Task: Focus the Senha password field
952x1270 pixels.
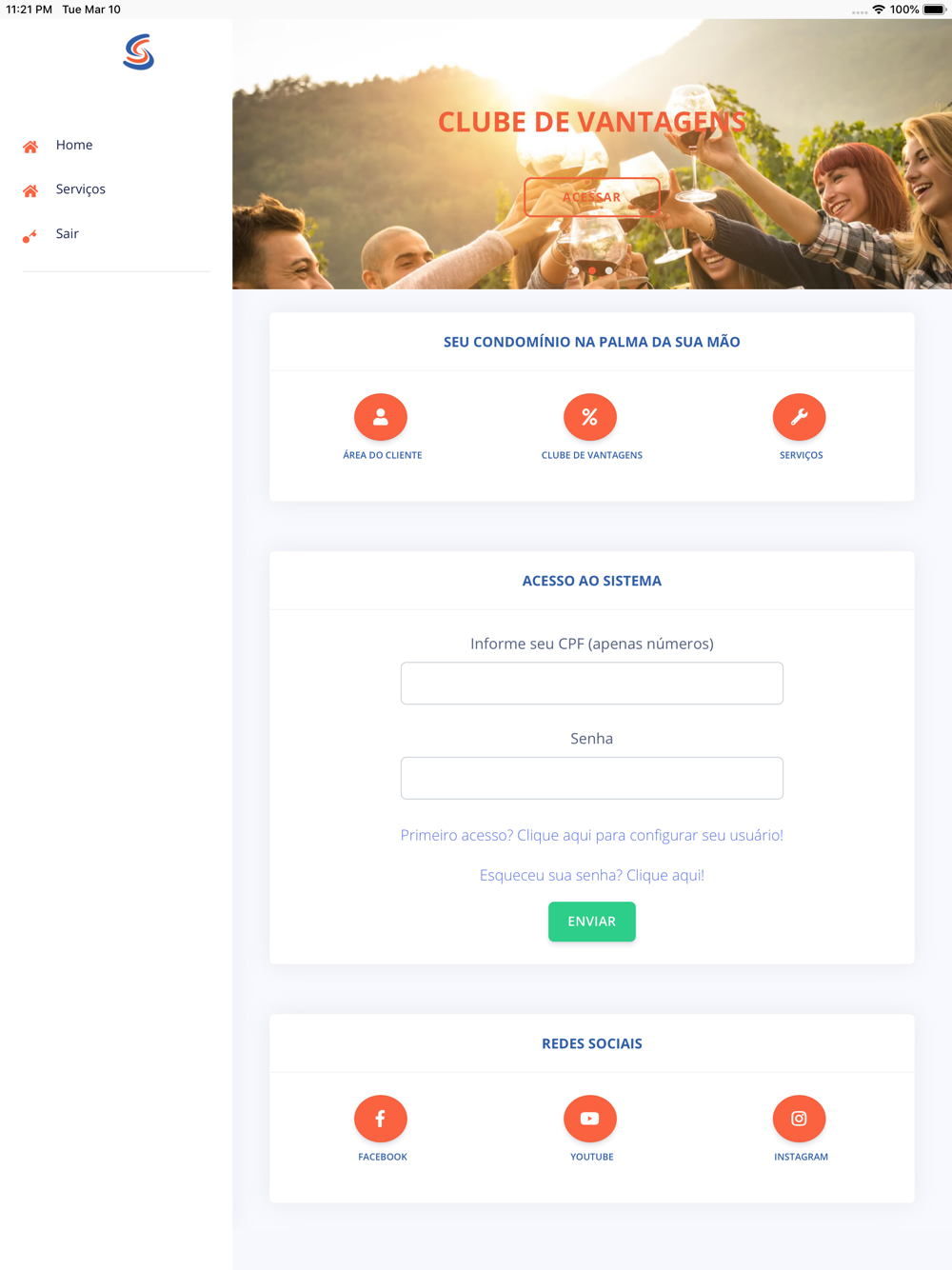Action: tap(592, 778)
